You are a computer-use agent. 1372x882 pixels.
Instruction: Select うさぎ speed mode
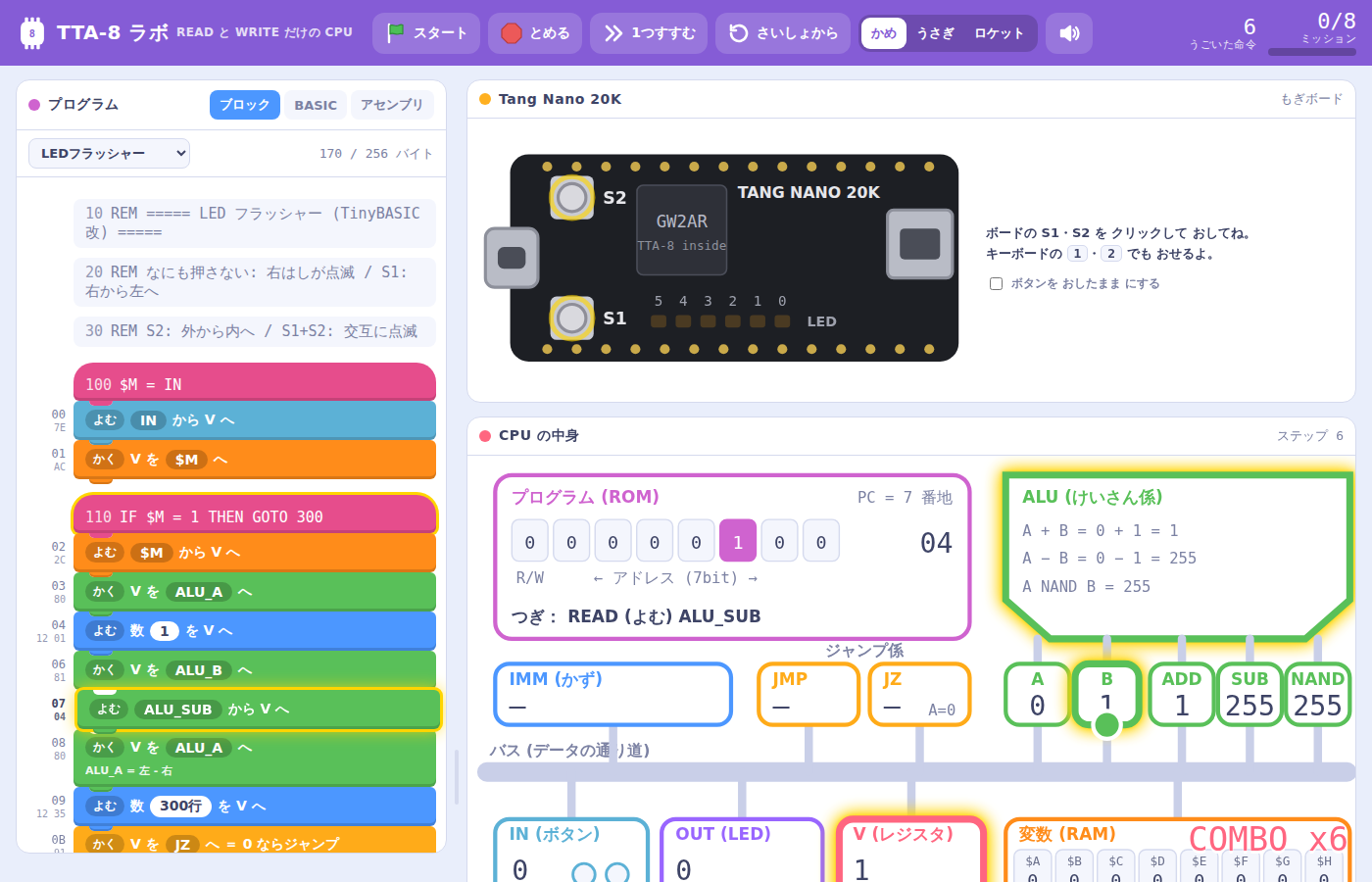click(x=935, y=33)
